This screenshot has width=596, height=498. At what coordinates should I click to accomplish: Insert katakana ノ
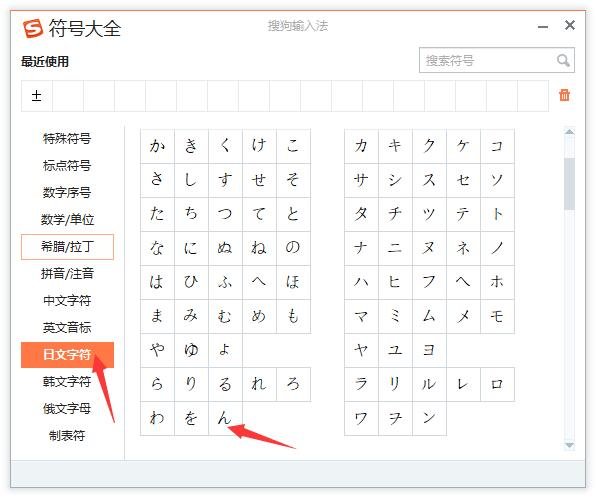[497, 248]
